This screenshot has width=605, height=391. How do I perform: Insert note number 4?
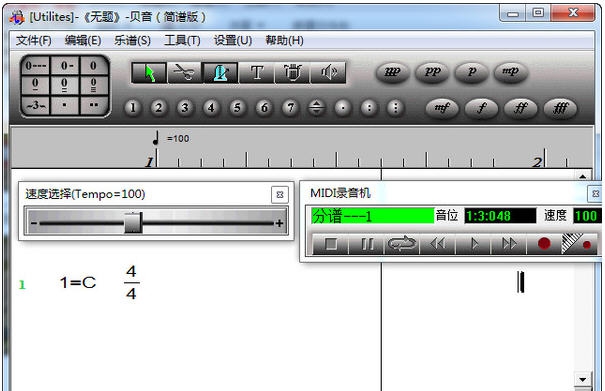pos(211,108)
